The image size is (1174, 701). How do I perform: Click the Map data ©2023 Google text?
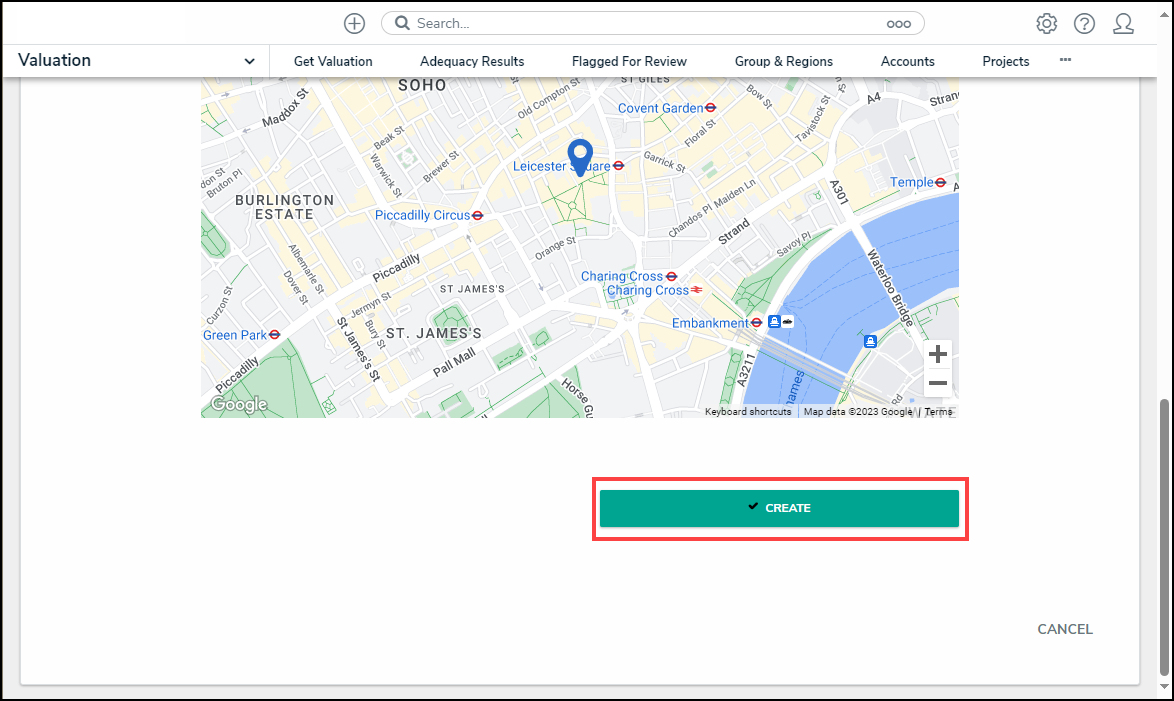(858, 412)
